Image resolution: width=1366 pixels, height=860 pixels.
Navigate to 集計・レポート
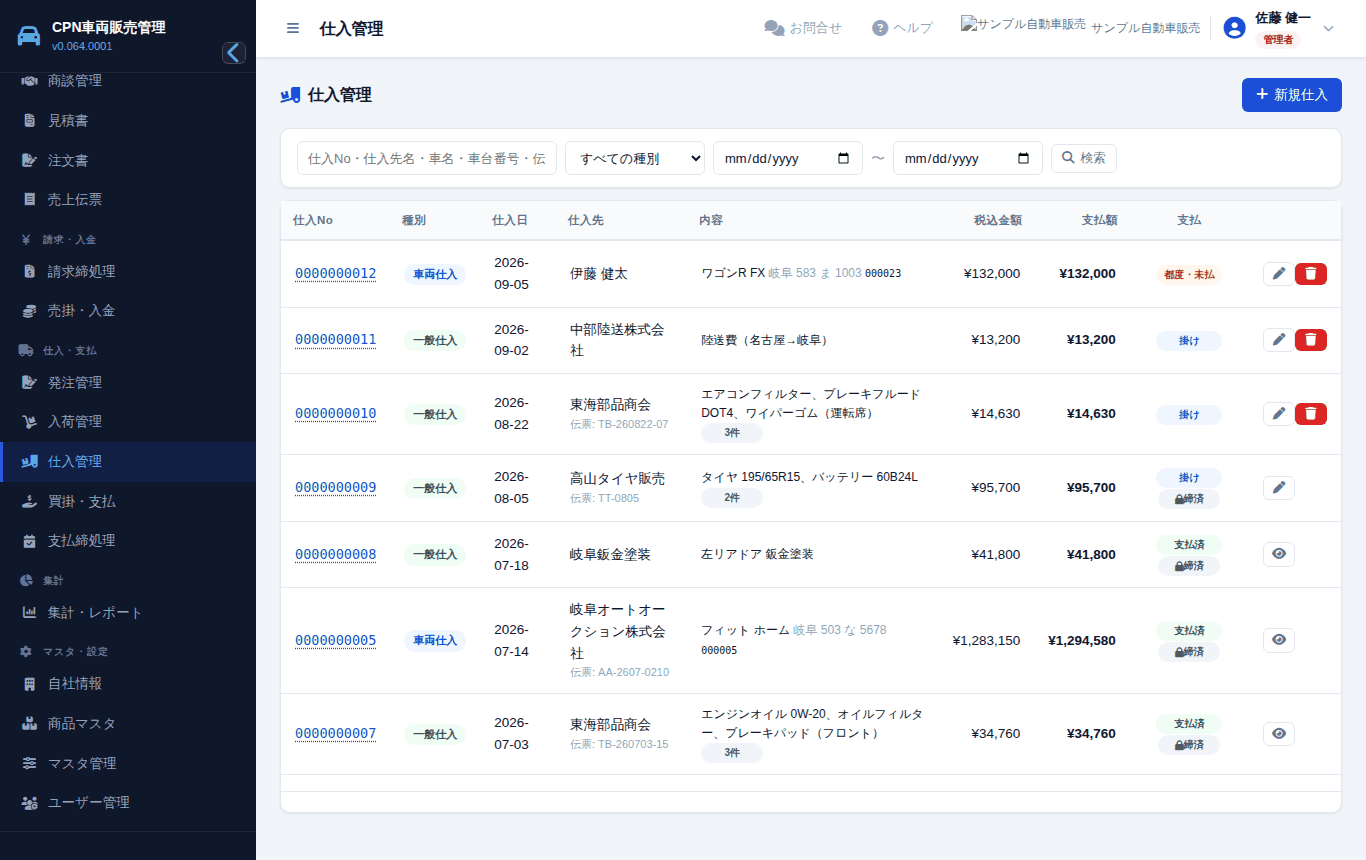(128, 612)
